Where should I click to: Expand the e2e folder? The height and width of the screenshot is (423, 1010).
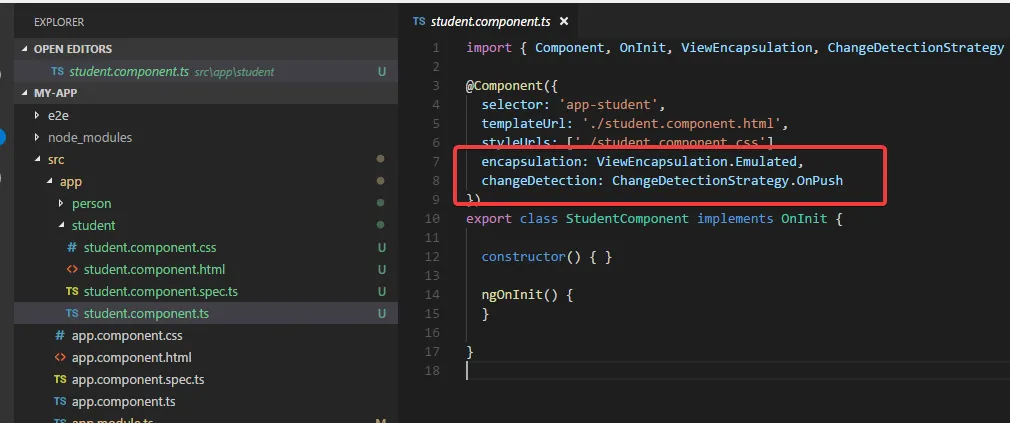pos(37,116)
